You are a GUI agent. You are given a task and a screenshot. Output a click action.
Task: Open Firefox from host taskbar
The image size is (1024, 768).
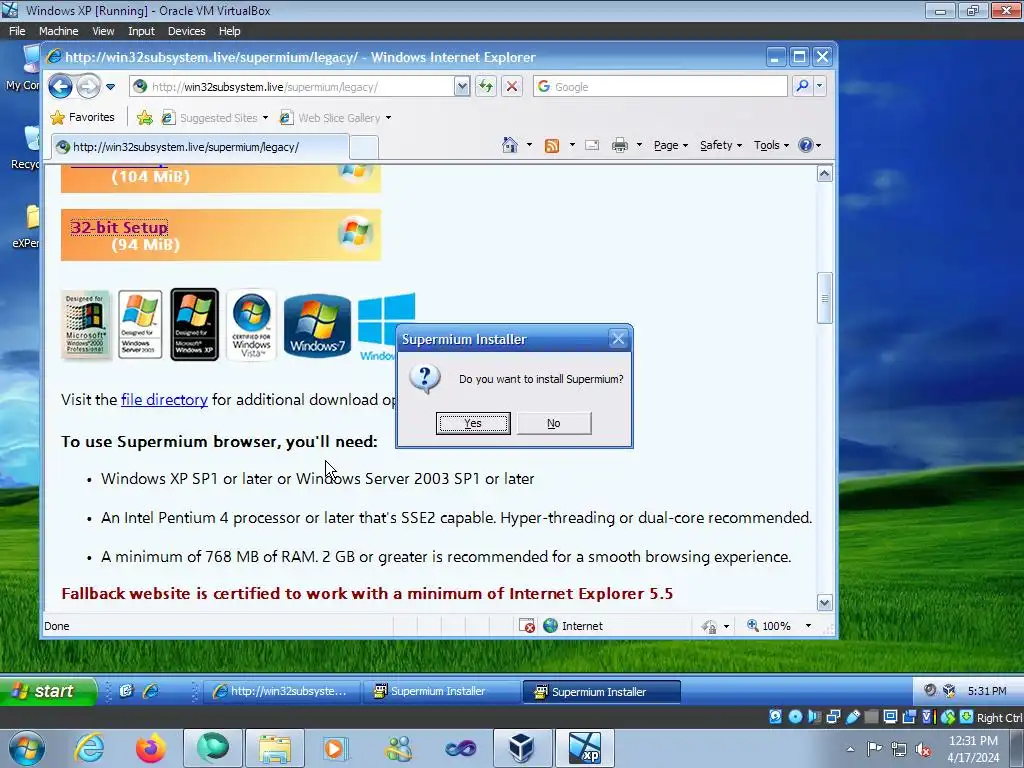pyautogui.click(x=151, y=748)
